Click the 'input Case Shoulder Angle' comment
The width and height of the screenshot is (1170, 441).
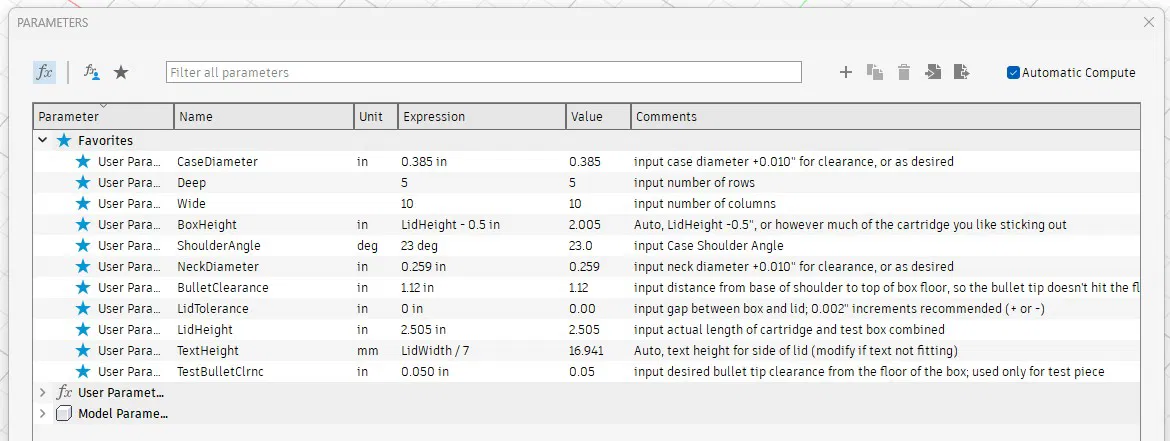[x=709, y=245]
